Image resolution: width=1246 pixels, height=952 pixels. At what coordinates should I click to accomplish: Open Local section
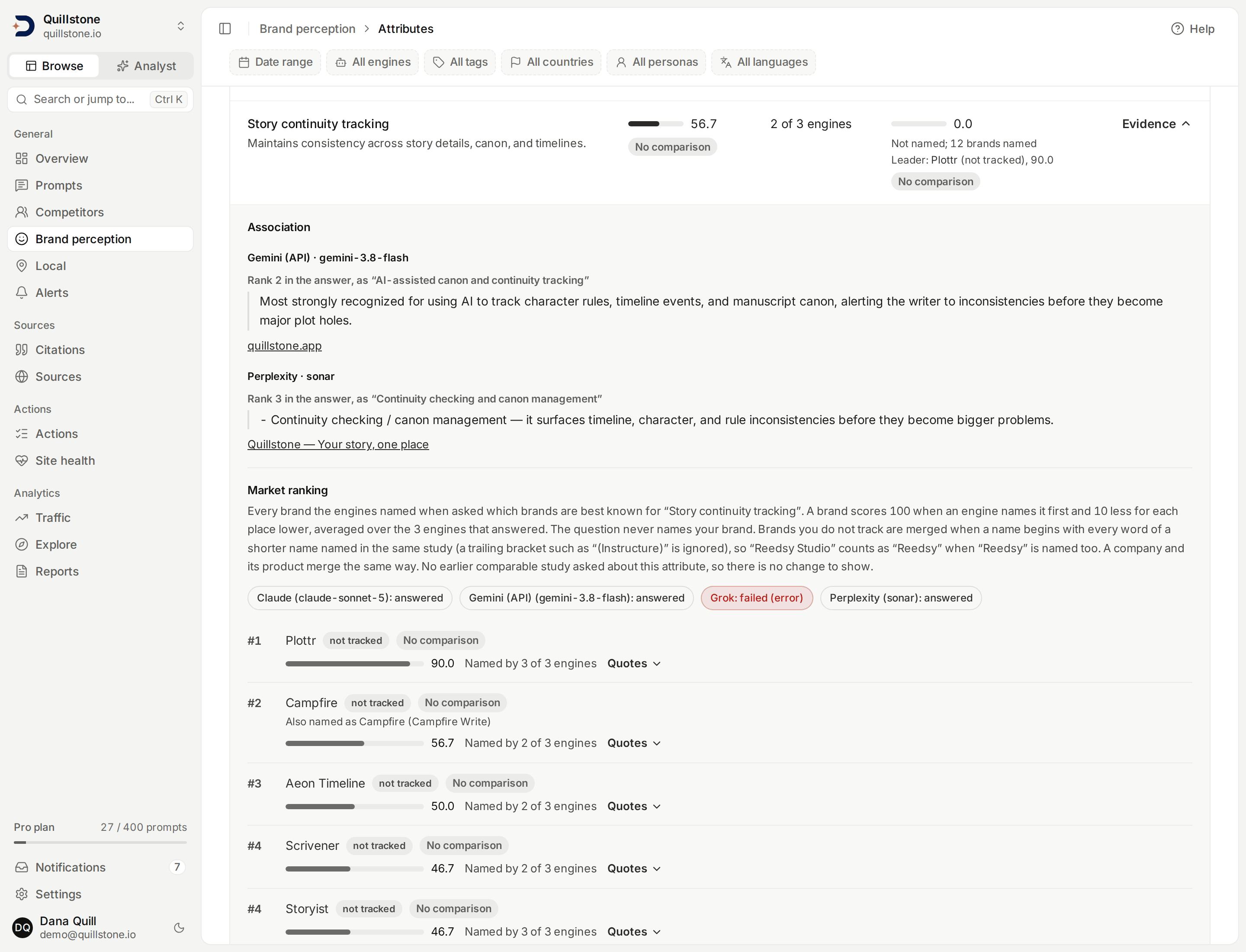(100, 266)
